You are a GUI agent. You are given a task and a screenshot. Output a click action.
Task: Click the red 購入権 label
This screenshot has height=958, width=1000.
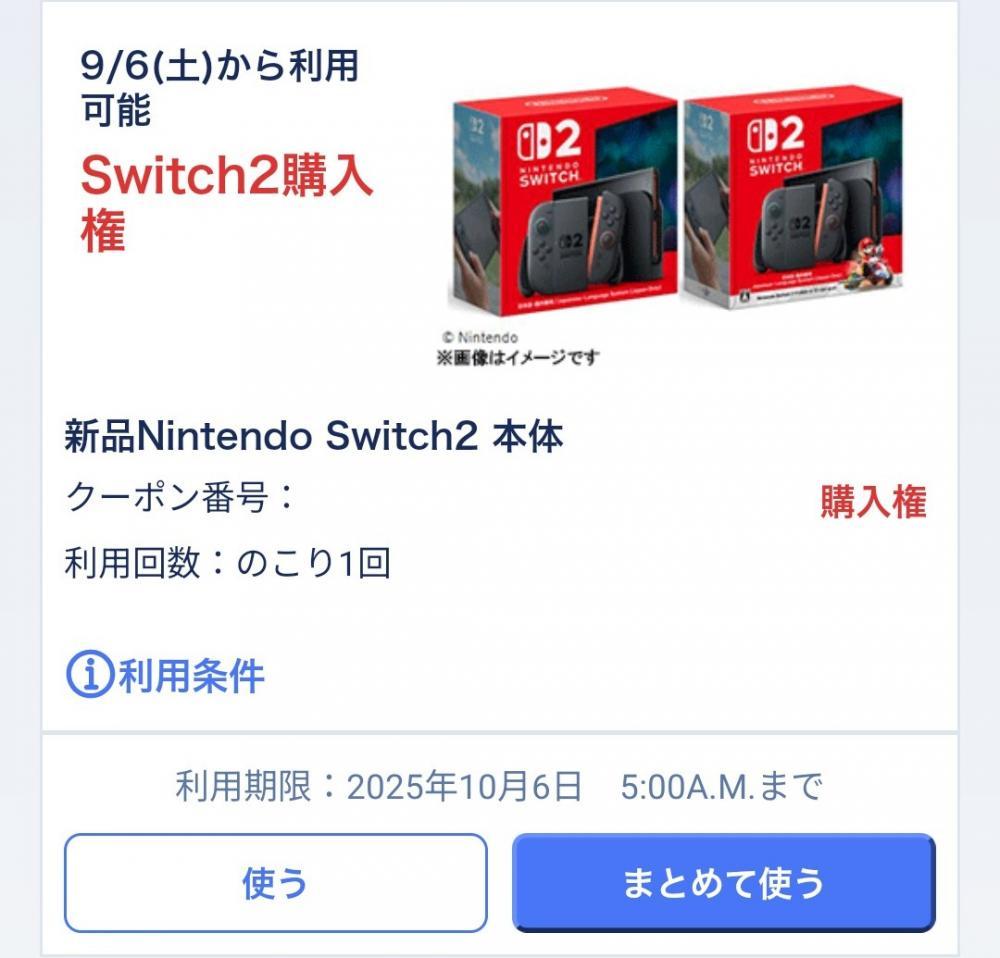tap(873, 501)
